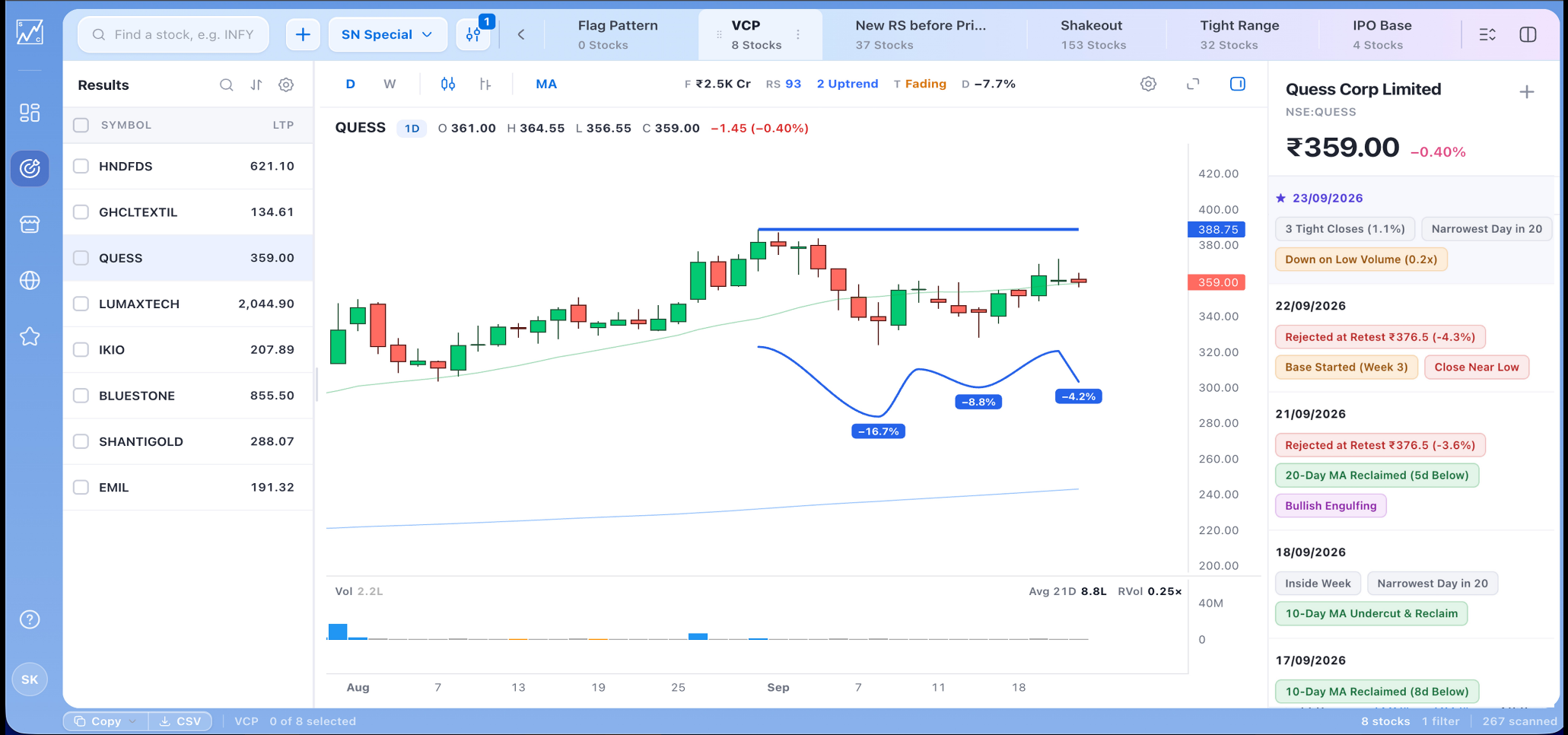Viewport: 1568px width, 735px height.
Task: Check the select-all SYMBOL checkbox
Action: point(81,125)
